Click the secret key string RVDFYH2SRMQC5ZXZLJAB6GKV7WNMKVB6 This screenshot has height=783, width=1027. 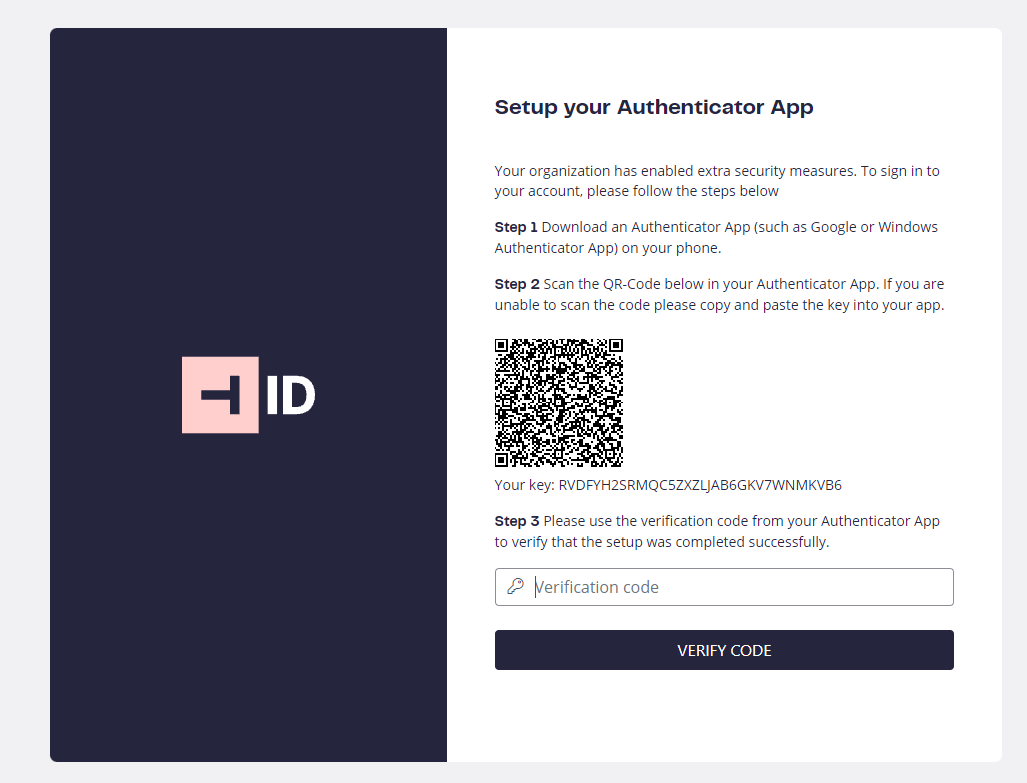point(700,486)
